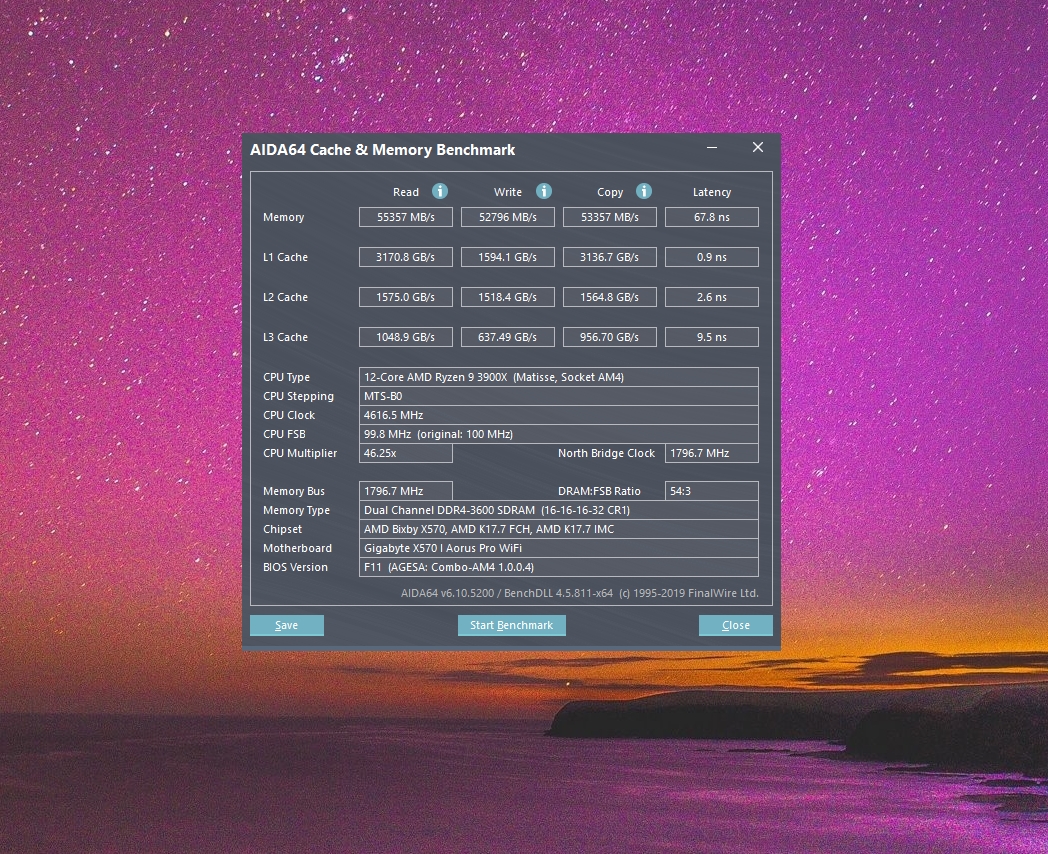Click CPU FSB value 99.8 MHz
Screen dimensions: 1048x854
coord(559,434)
